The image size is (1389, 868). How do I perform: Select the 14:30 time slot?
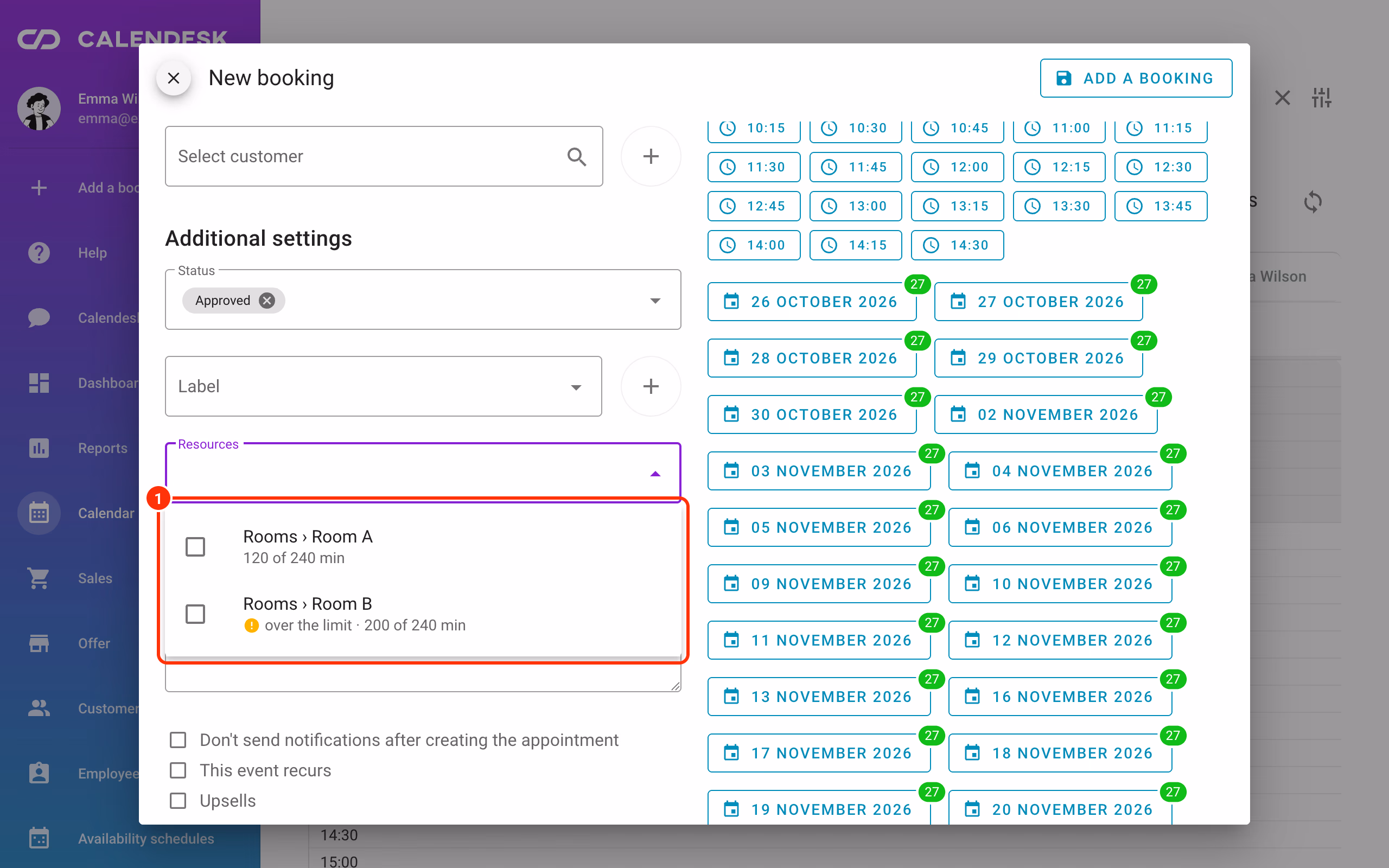tap(957, 245)
